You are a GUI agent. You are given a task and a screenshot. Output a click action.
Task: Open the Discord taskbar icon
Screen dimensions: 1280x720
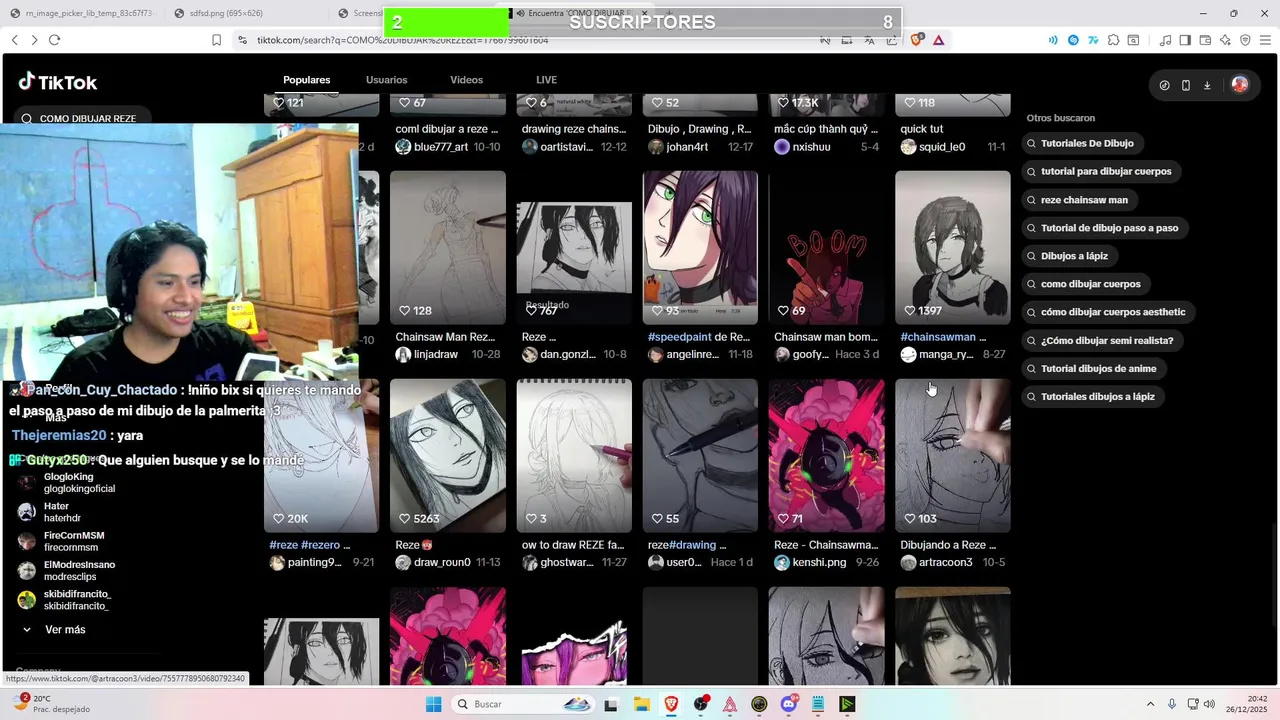pyautogui.click(x=789, y=704)
